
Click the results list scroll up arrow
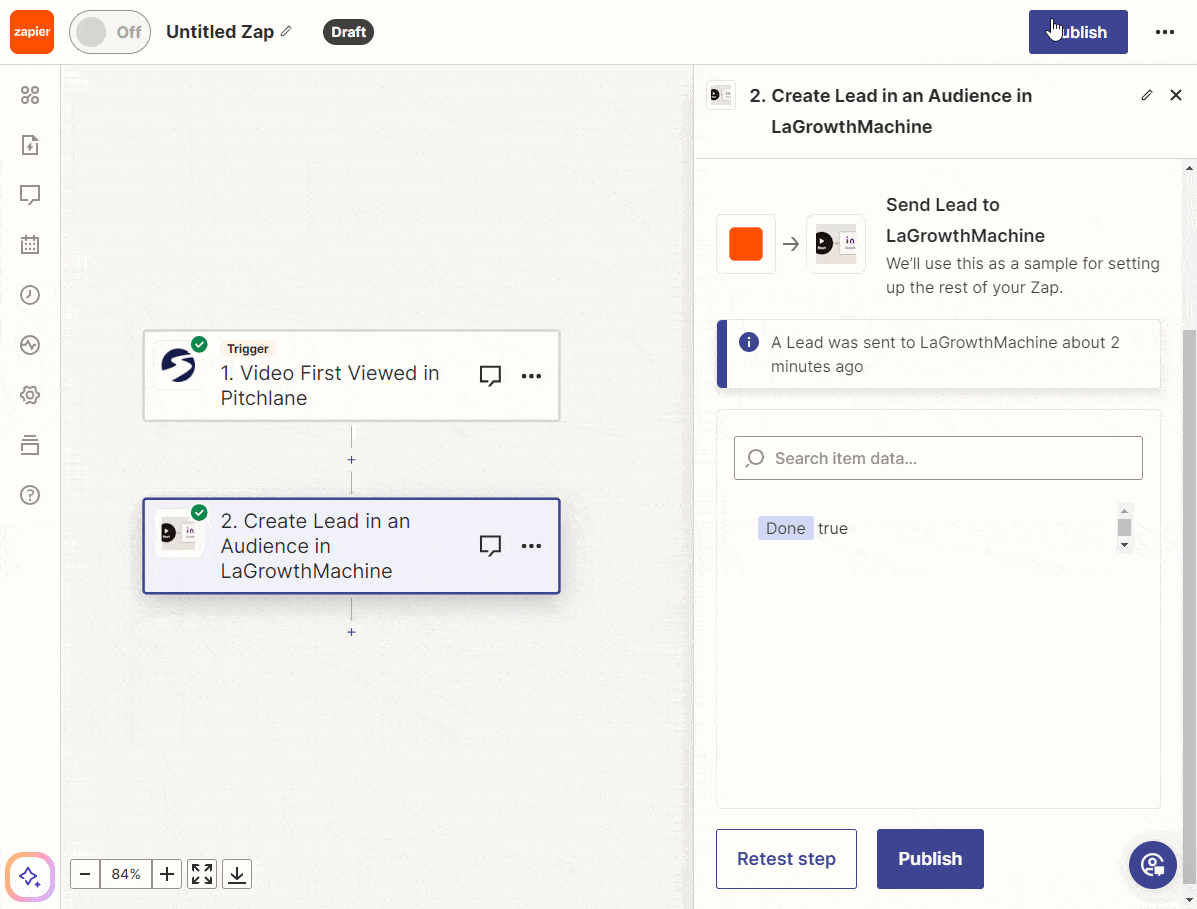coord(1124,511)
